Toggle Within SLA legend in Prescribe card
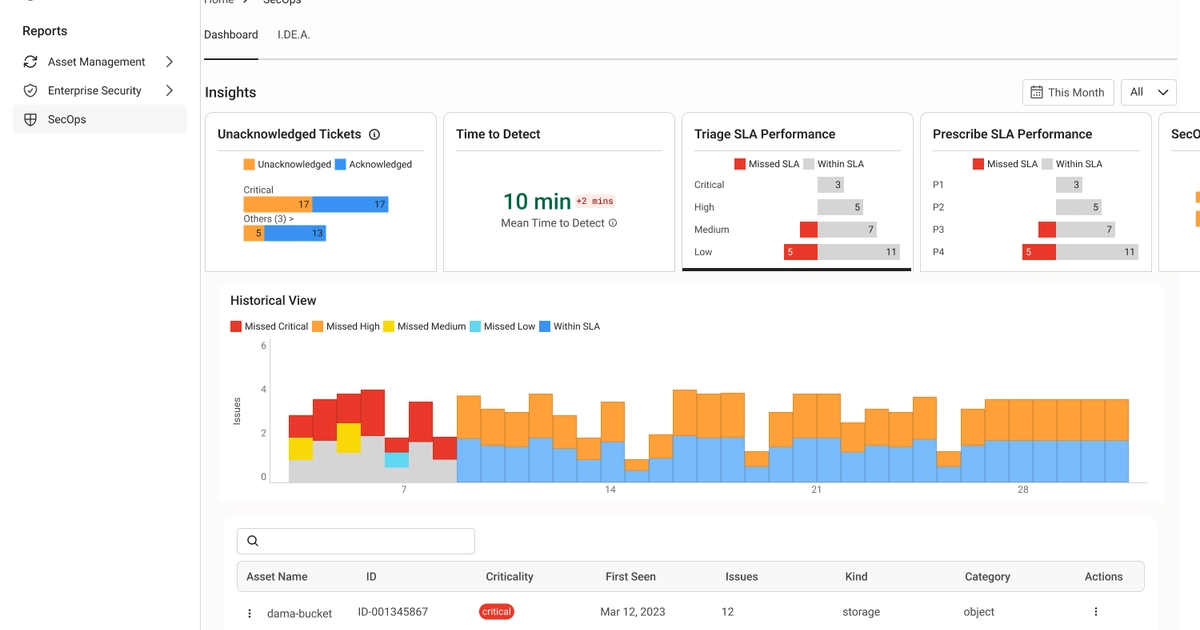This screenshot has height=630, width=1200. pos(1072,164)
